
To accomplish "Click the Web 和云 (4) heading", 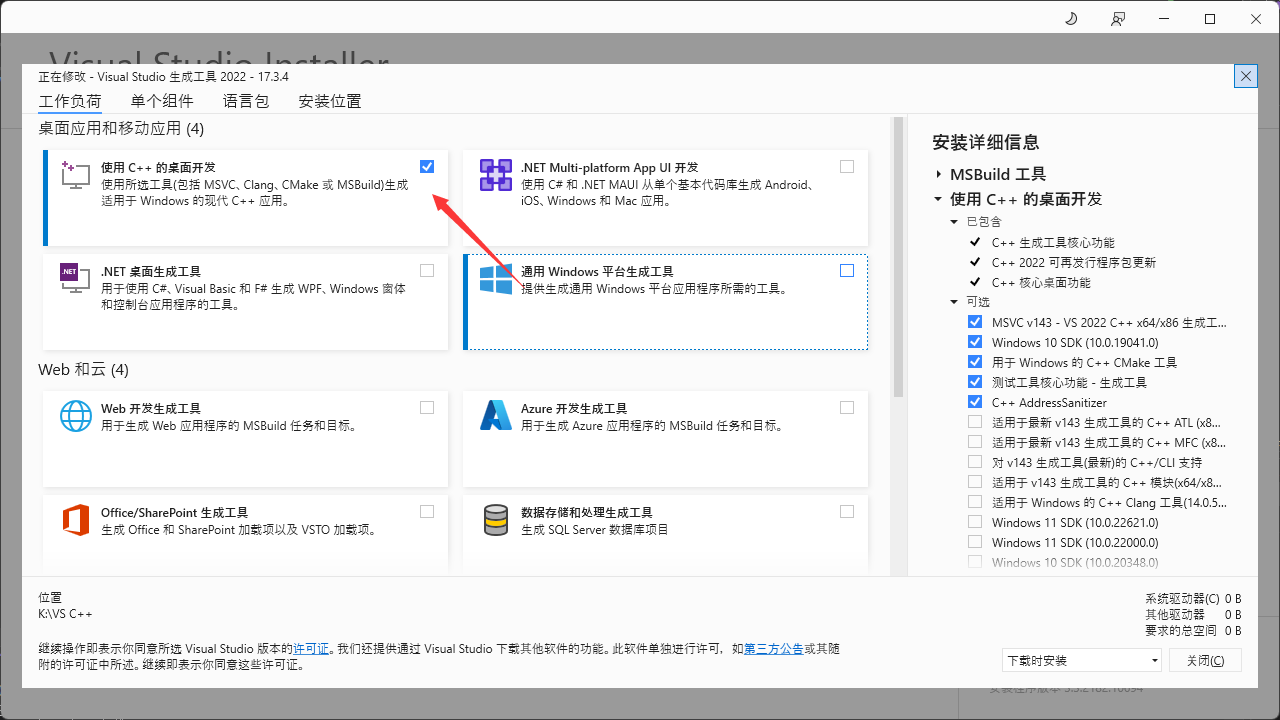I will pos(84,369).
